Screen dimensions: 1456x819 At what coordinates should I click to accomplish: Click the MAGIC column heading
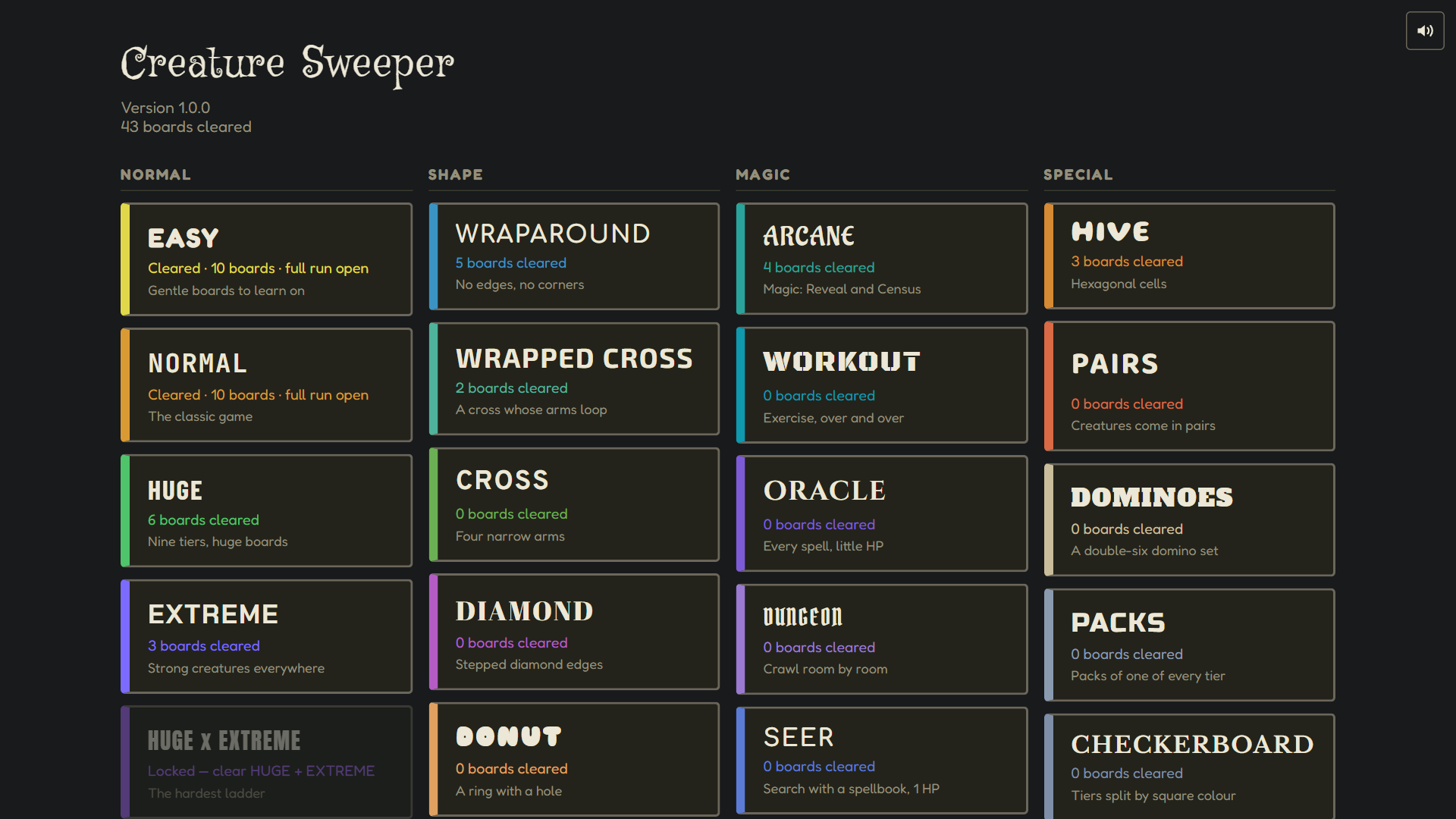(763, 174)
